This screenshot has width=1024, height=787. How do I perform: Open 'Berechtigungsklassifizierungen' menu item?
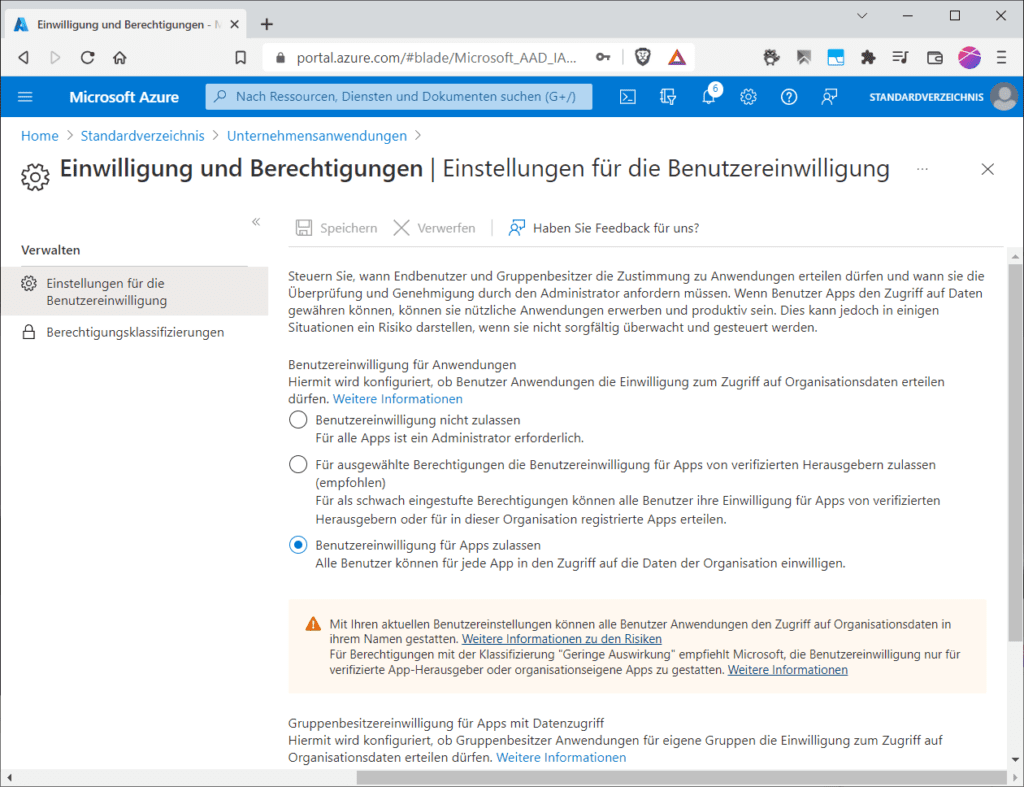tap(135, 332)
